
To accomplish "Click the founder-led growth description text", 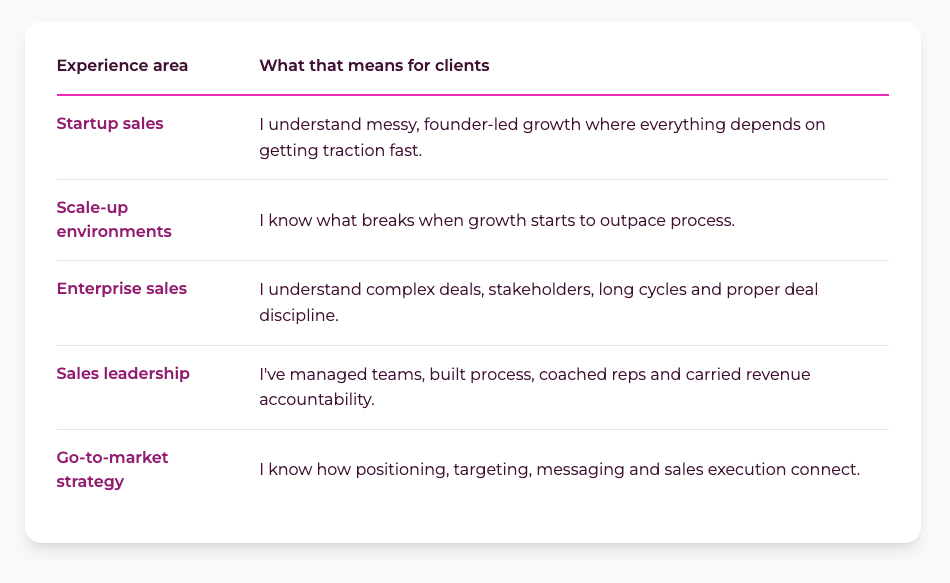I will coord(541,137).
